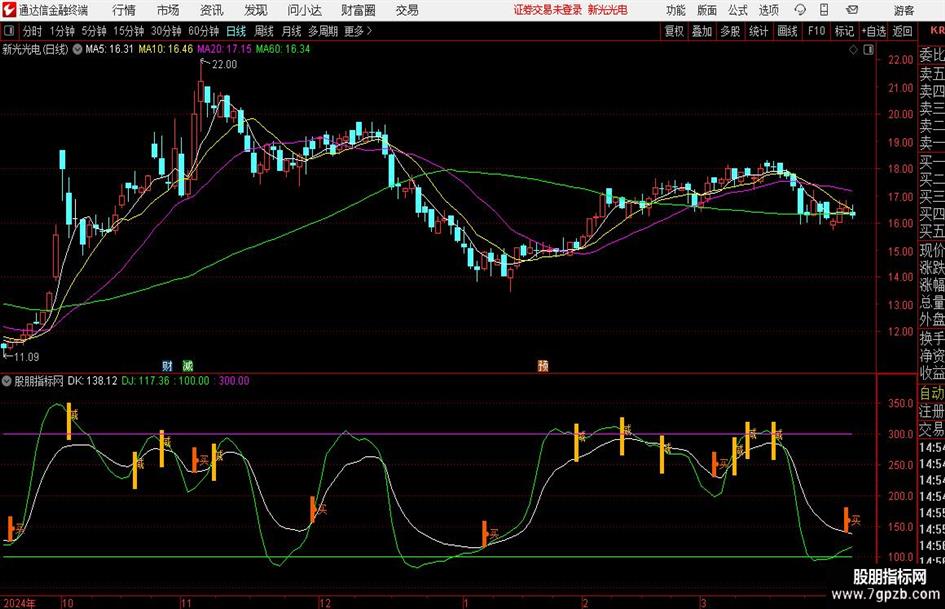The width and height of the screenshot is (945, 609).
Task: Open the 股朋指标网 indicator dropdown arrow
Action: [7, 381]
